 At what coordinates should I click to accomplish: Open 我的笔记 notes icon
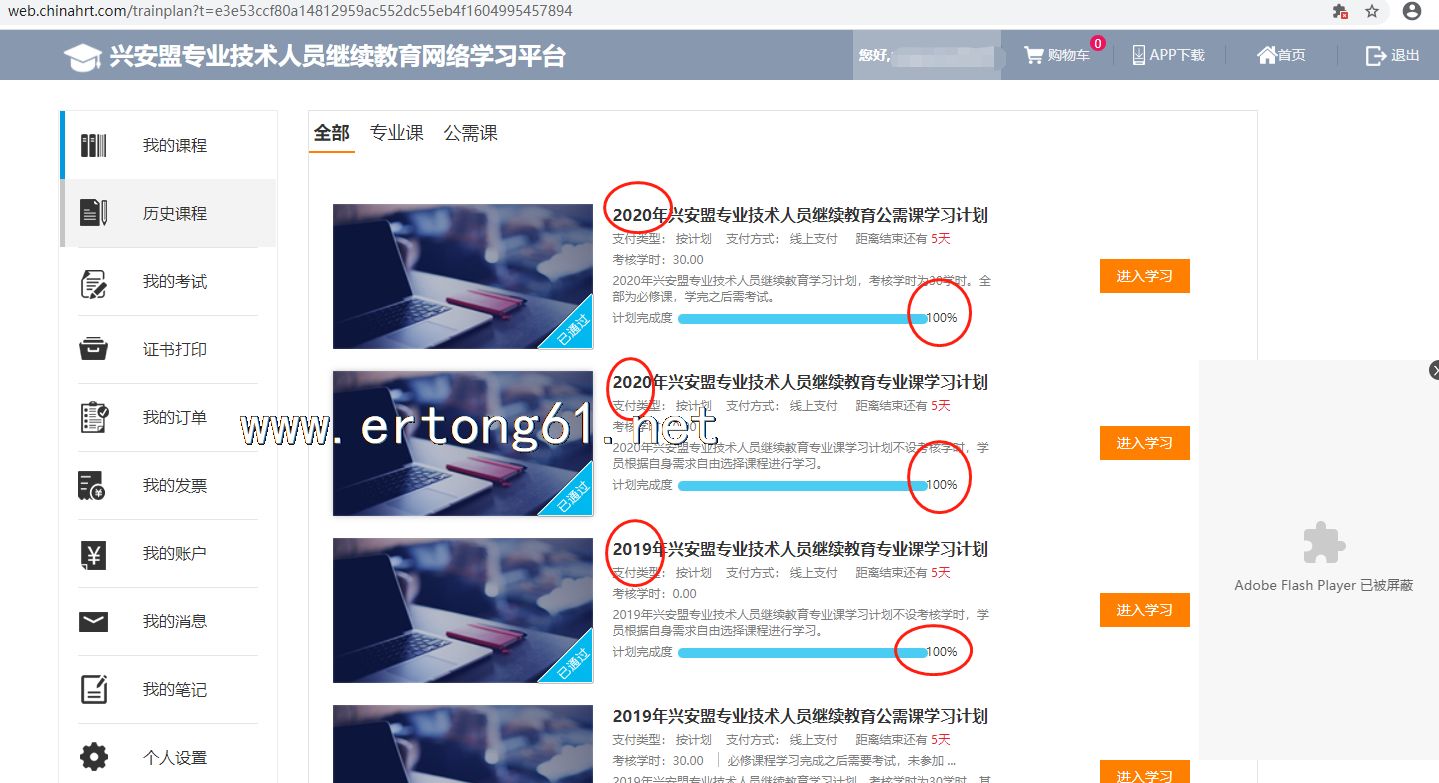click(x=94, y=689)
